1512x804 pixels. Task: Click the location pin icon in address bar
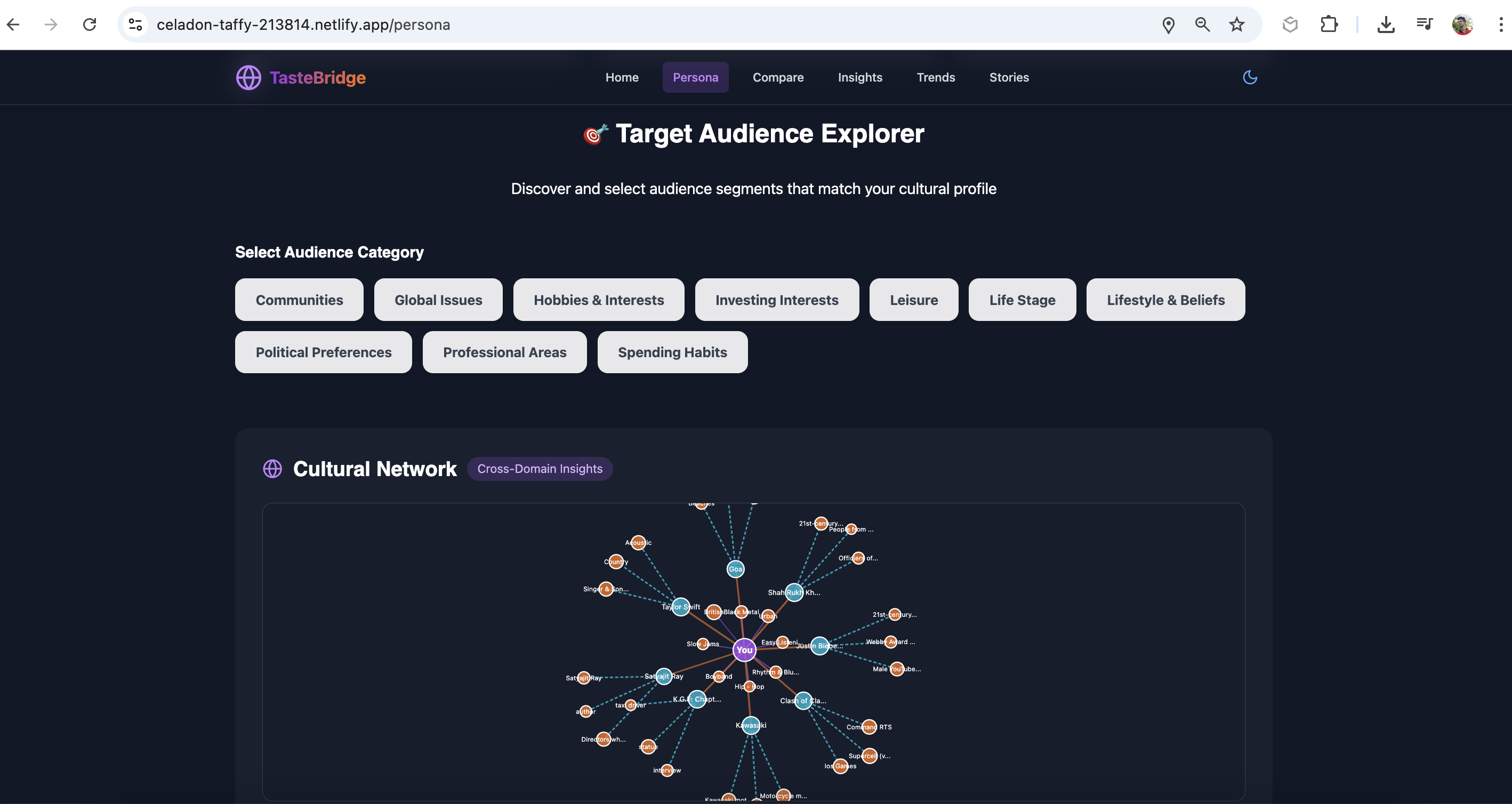click(x=1168, y=25)
